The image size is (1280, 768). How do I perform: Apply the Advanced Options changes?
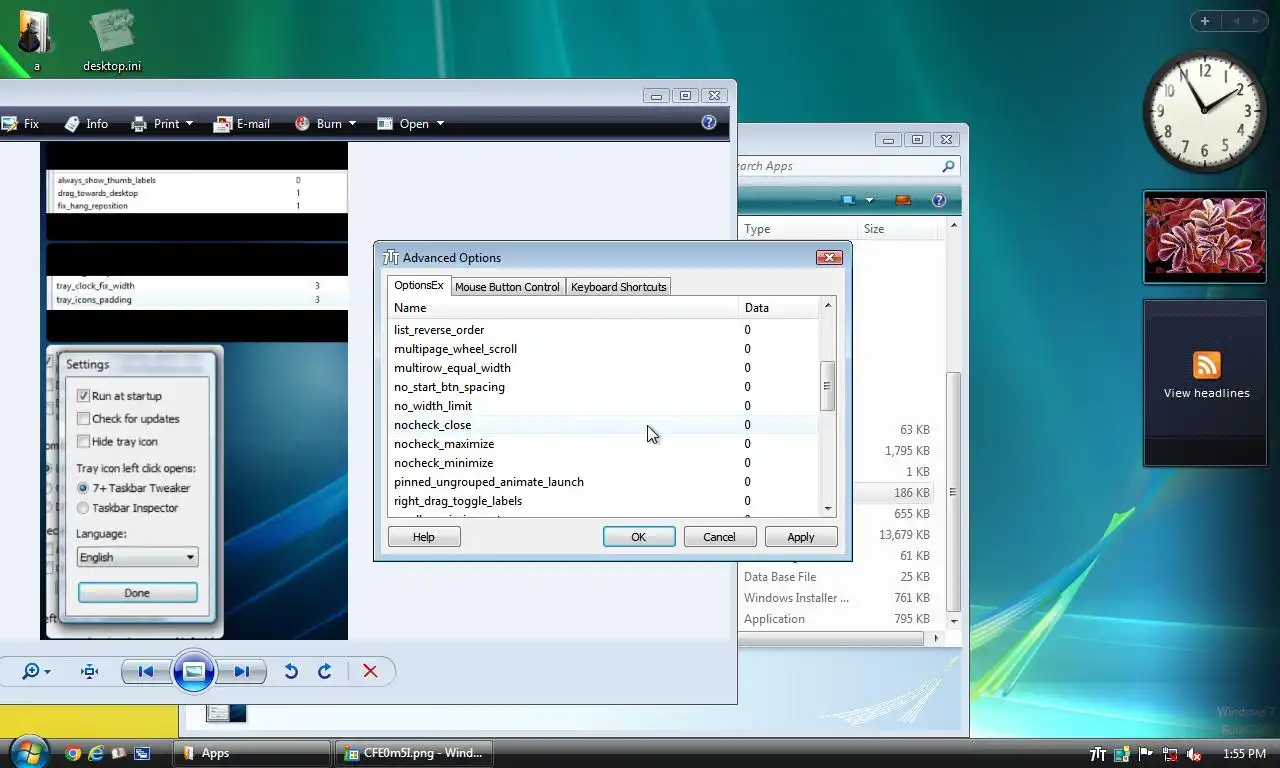click(801, 537)
